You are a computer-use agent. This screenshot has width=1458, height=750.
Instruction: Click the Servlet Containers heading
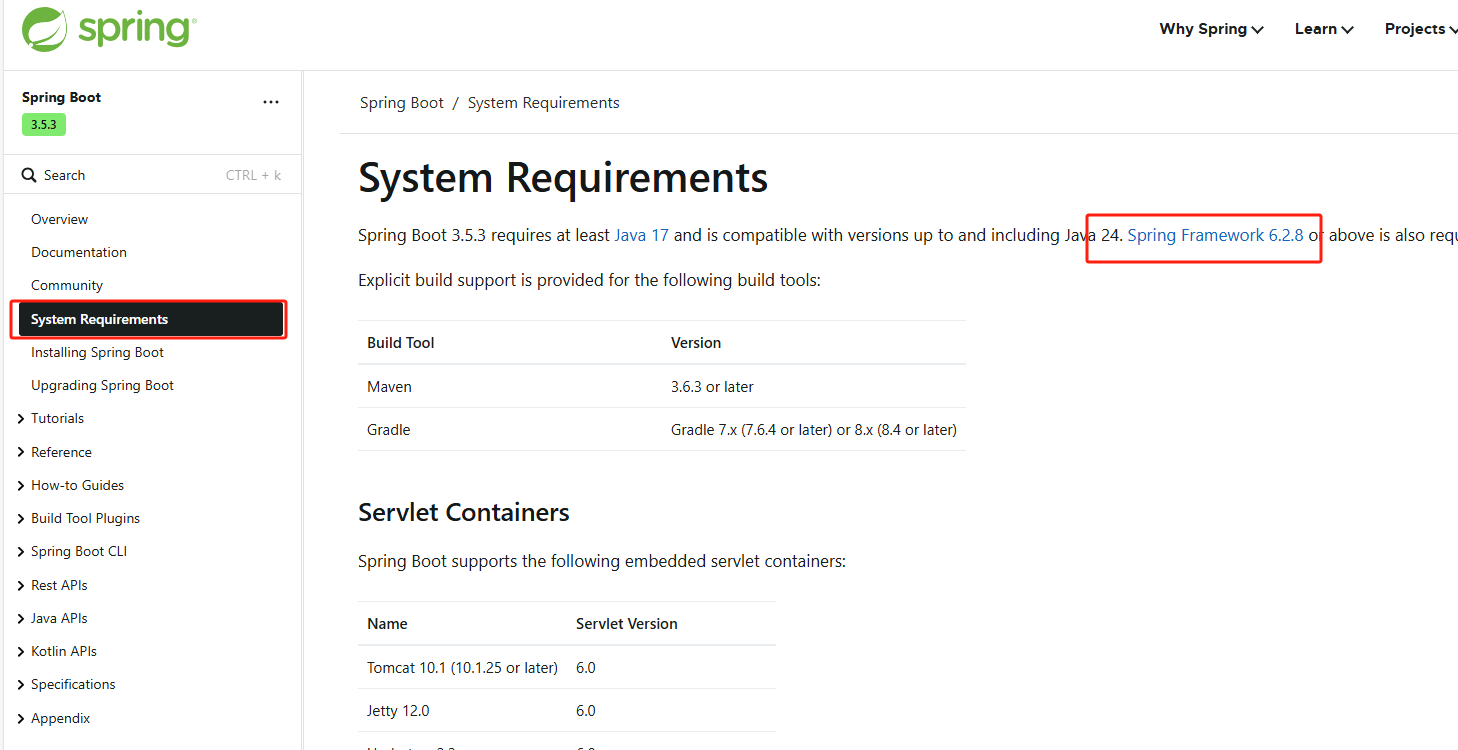point(464,512)
